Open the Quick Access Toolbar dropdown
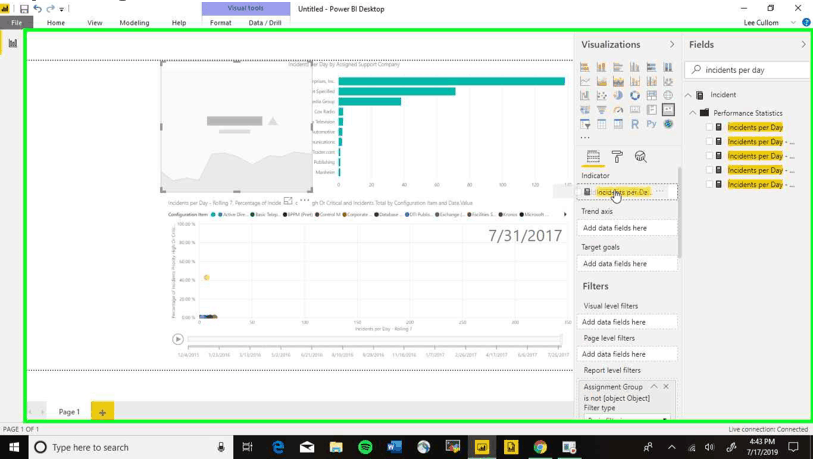This screenshot has width=815, height=460. click(x=62, y=9)
